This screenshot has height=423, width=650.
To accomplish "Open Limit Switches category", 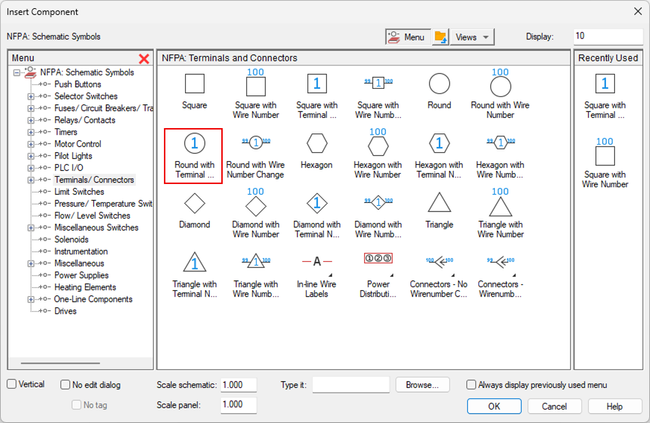I will pyautogui.click(x=79, y=192).
